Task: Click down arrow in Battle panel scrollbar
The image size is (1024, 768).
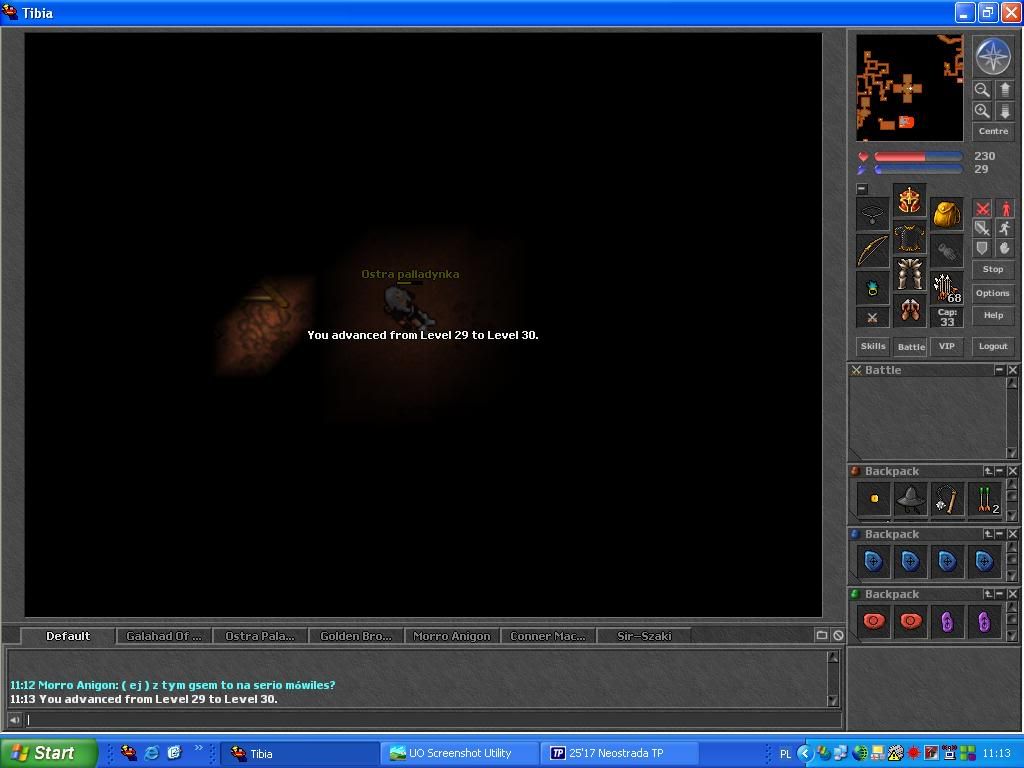Action: click(1012, 453)
